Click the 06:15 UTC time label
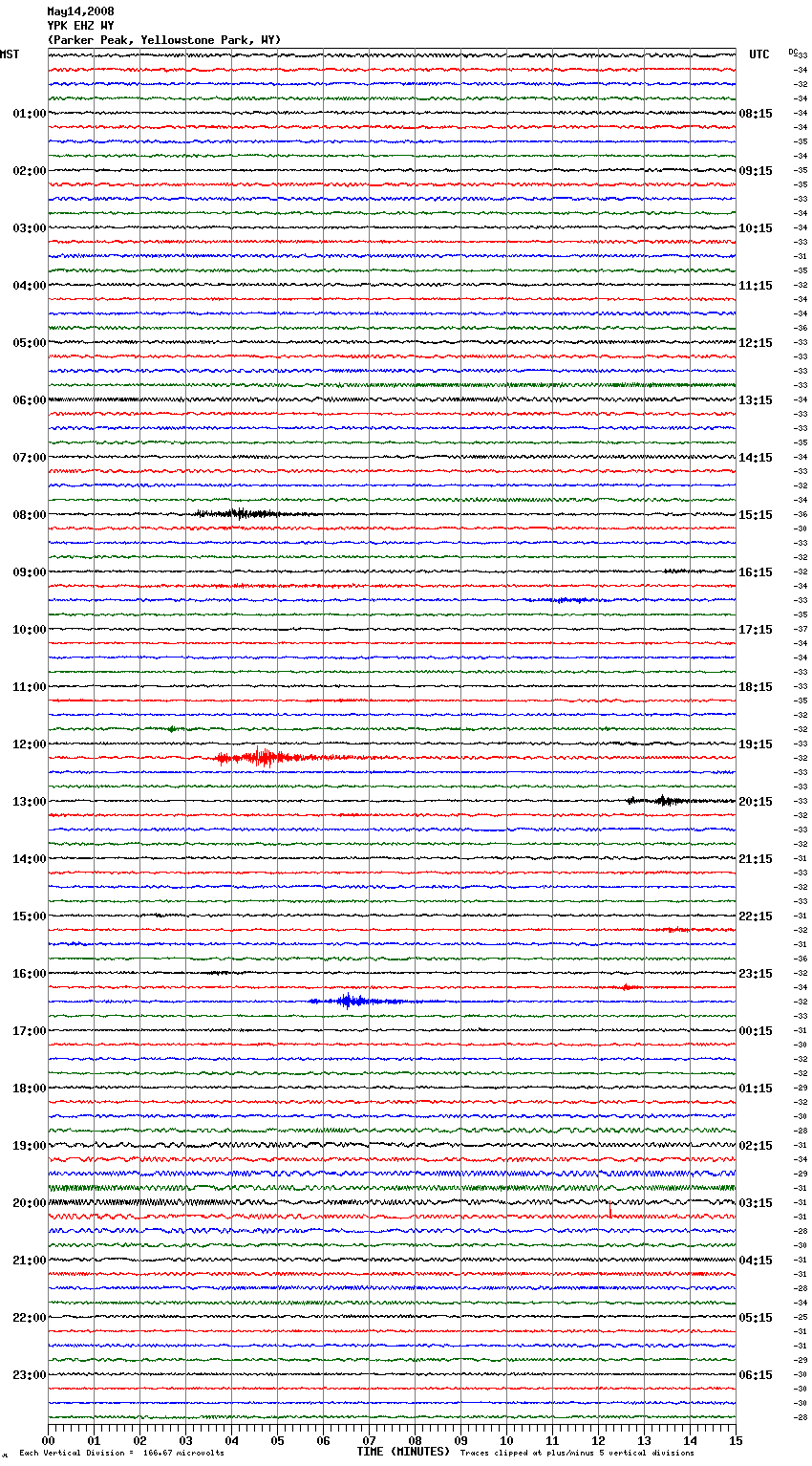This screenshot has height=1466, width=812. tap(756, 1375)
